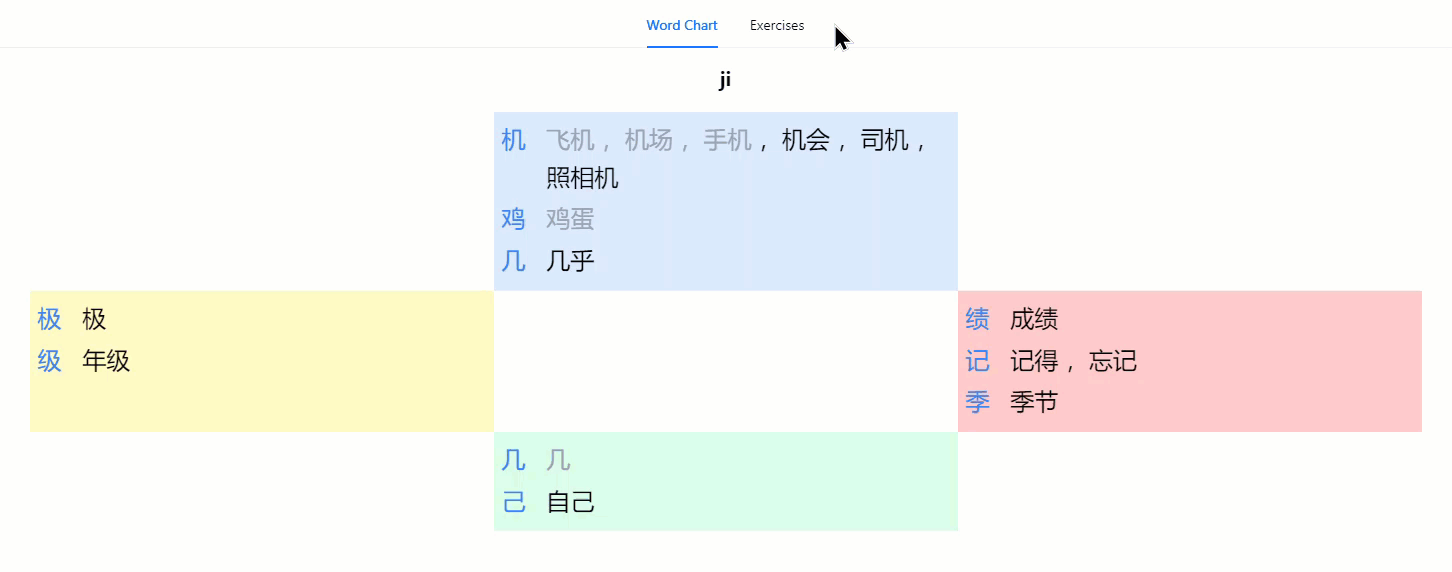Screen dimensions: 1452x572
Task: Click the blue character 机
Action: click(513, 141)
